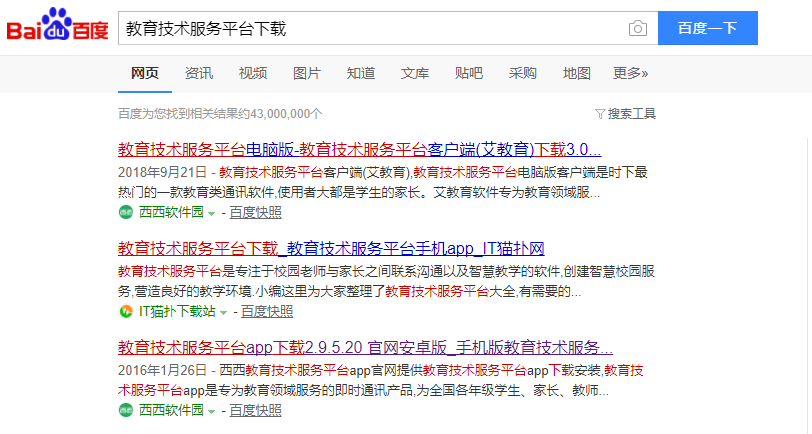The width and height of the screenshot is (812, 434).
Task: Click result count text 约43,000,000个
Action: tap(280, 114)
